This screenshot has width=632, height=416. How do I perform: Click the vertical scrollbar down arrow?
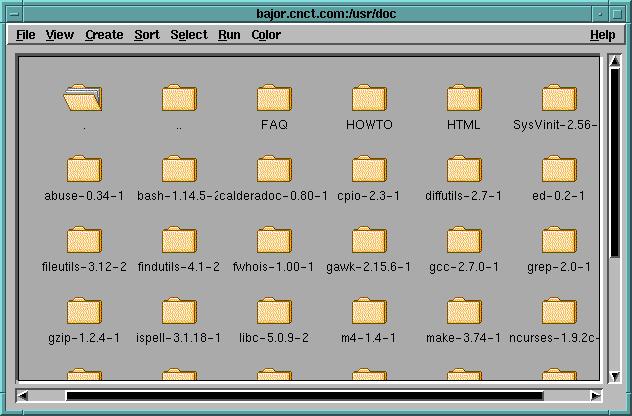pyautogui.click(x=614, y=376)
